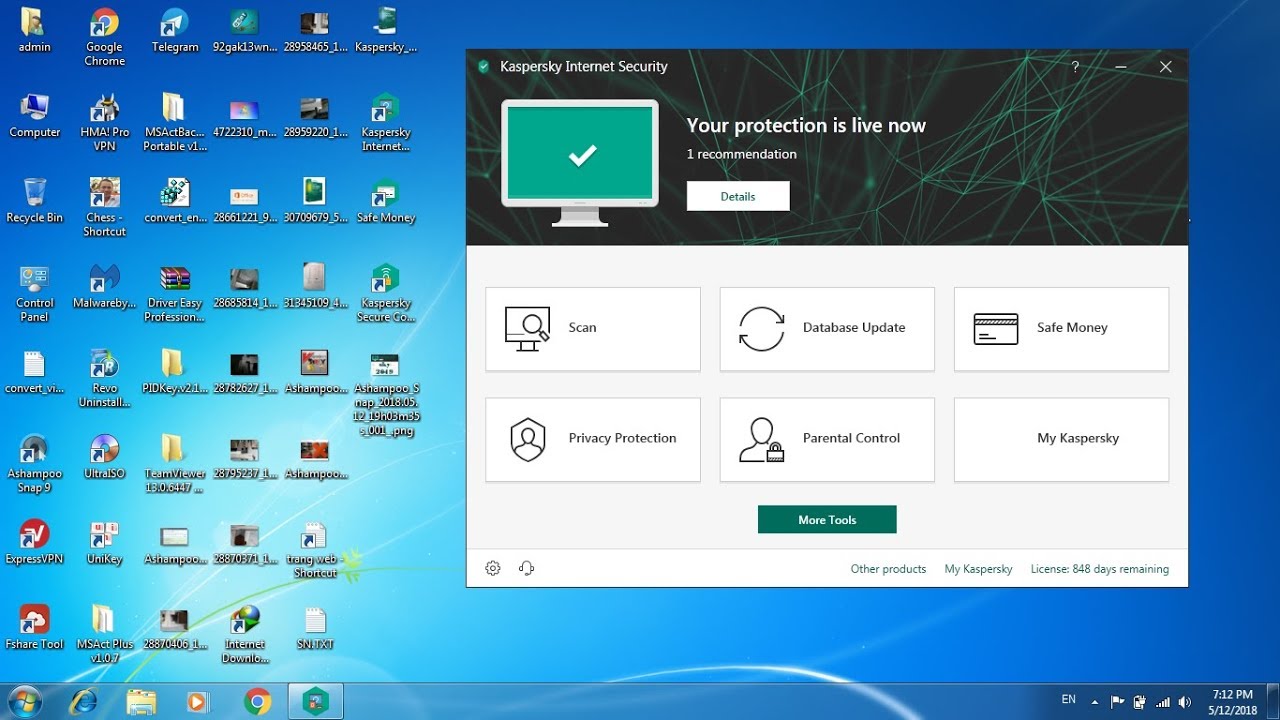1280x720 pixels.
Task: Select the PIDKey.v2.1 folder icon
Action: click(x=175, y=371)
